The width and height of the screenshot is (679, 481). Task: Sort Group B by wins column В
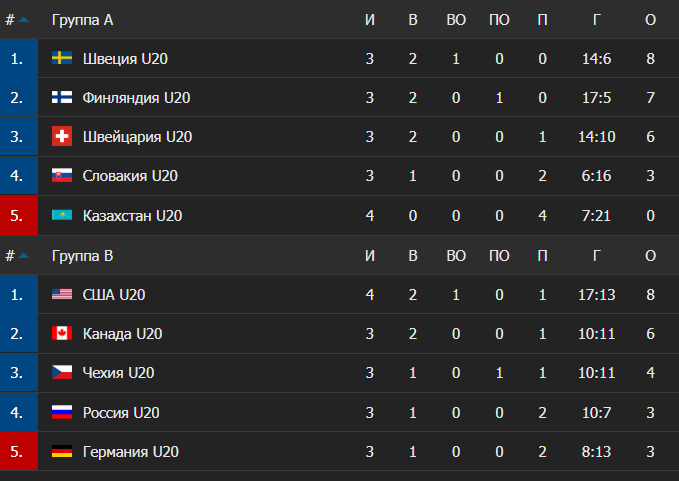pyautogui.click(x=412, y=256)
